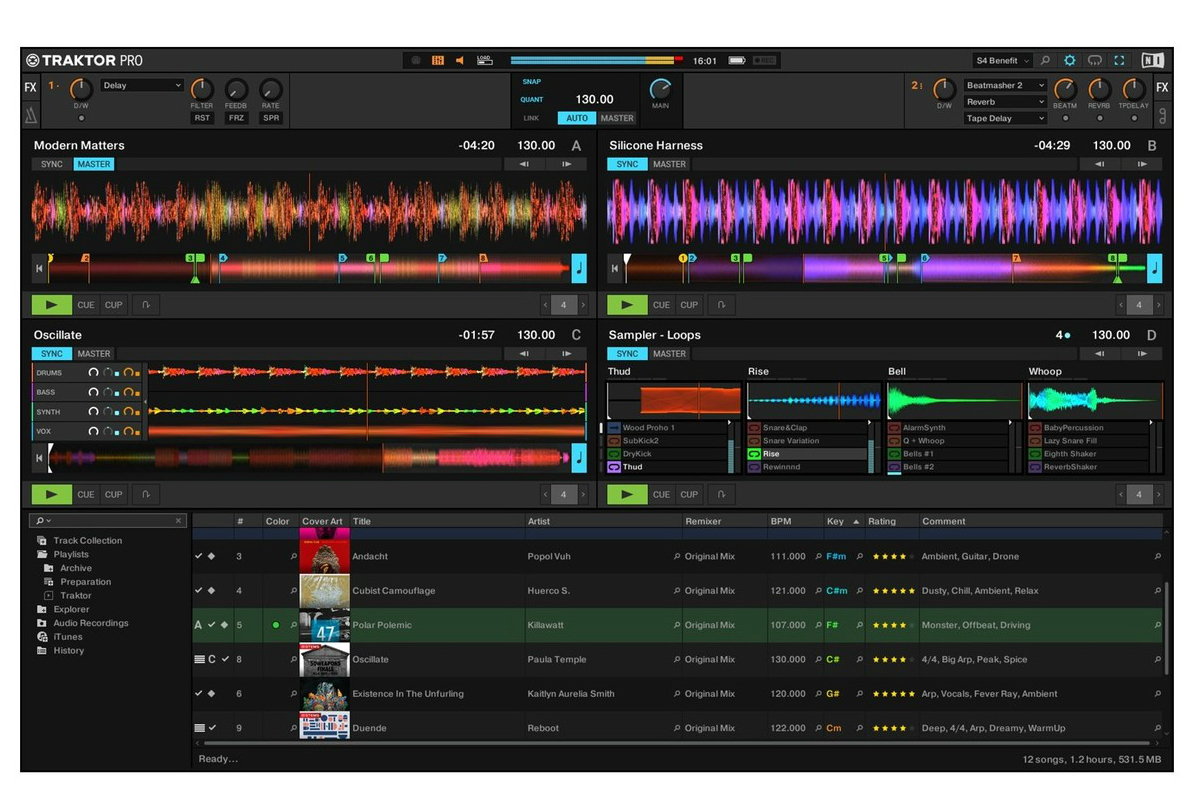The image size is (1188, 808).
Task: Toggle SYNC on Silicone Harness deck
Action: pos(627,164)
